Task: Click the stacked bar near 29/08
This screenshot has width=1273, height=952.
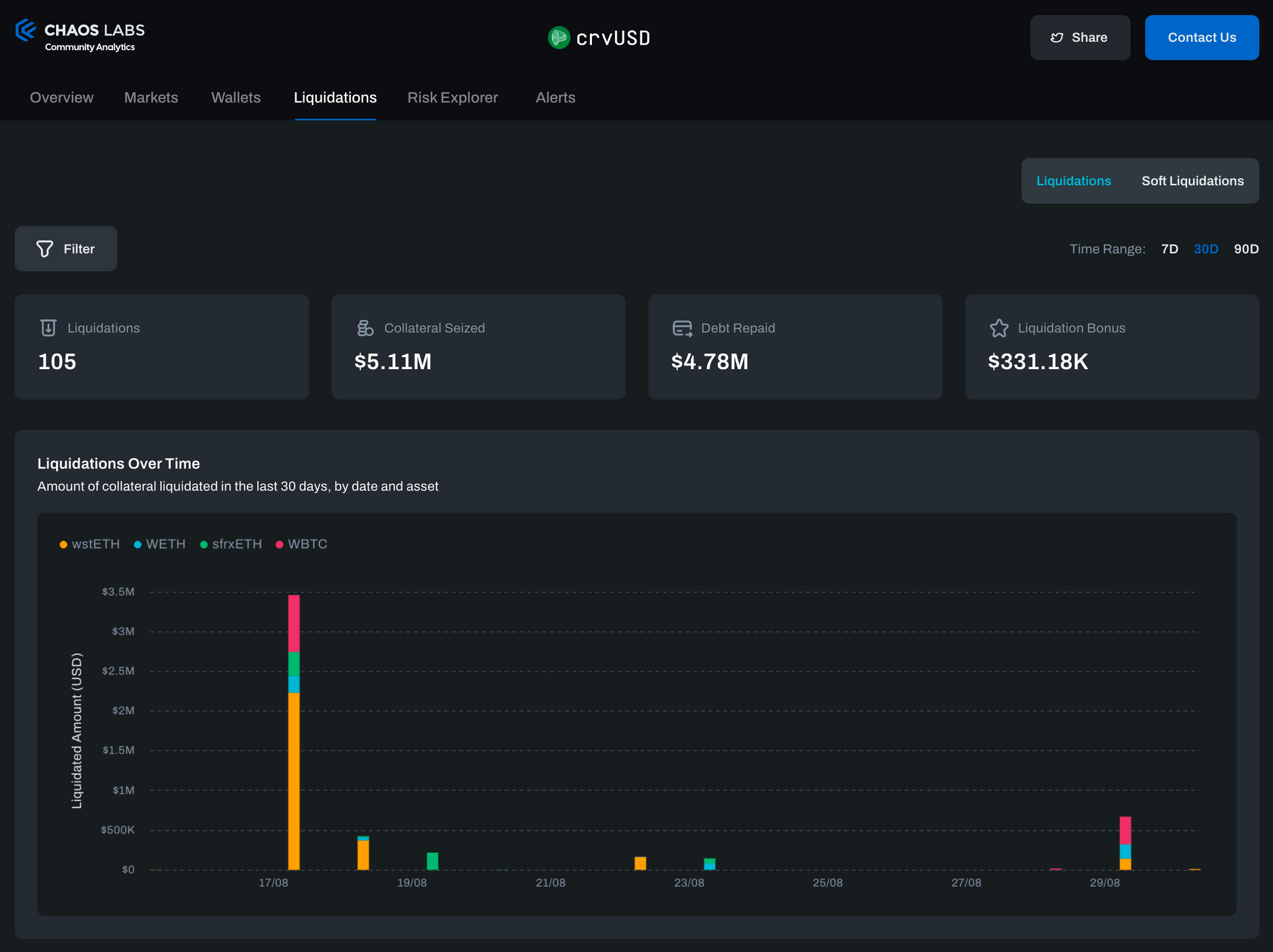Action: pyautogui.click(x=1125, y=843)
